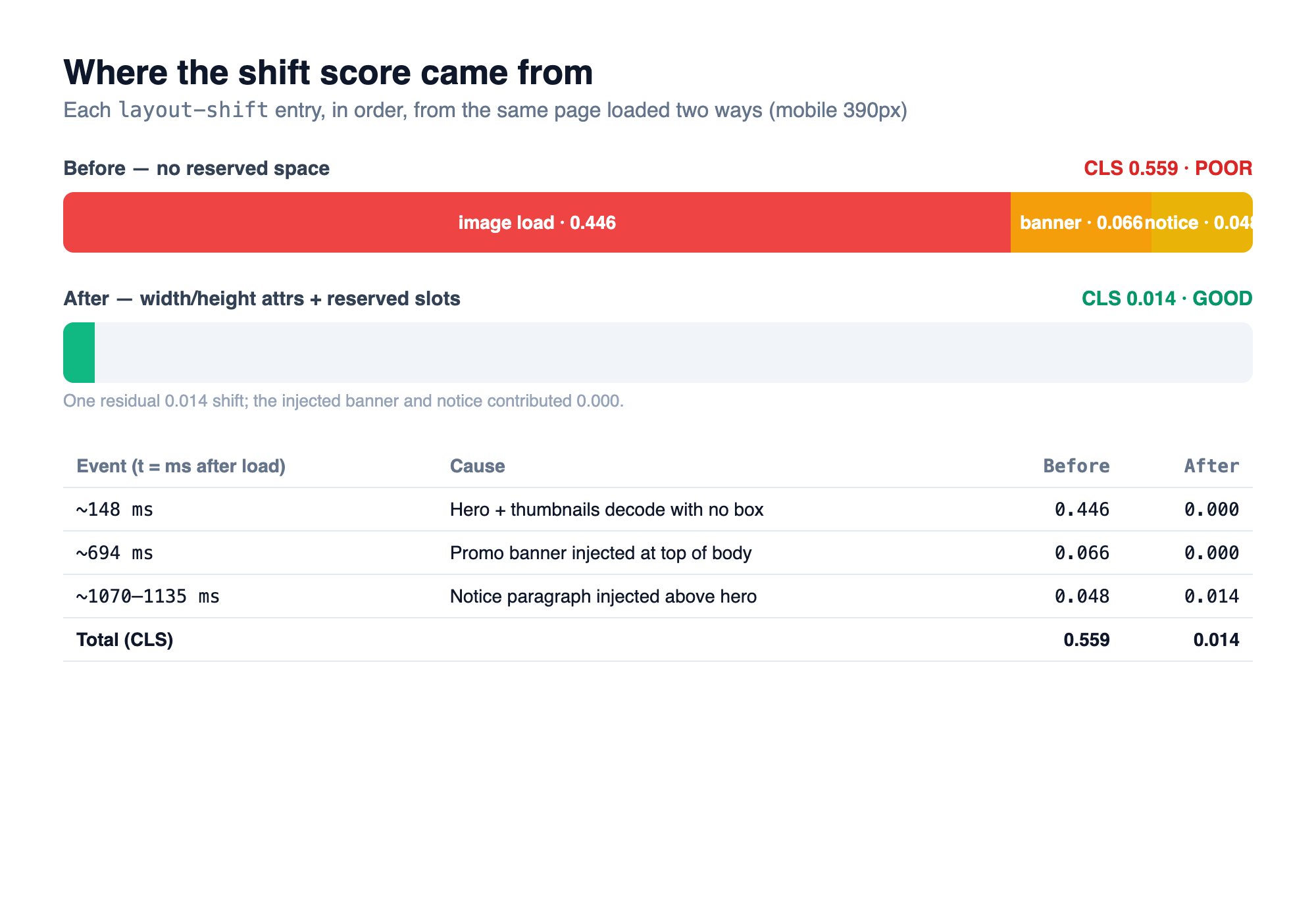The height and width of the screenshot is (921, 1316).
Task: Click 'Hero + thumbnails decode with no box'
Action: [607, 510]
